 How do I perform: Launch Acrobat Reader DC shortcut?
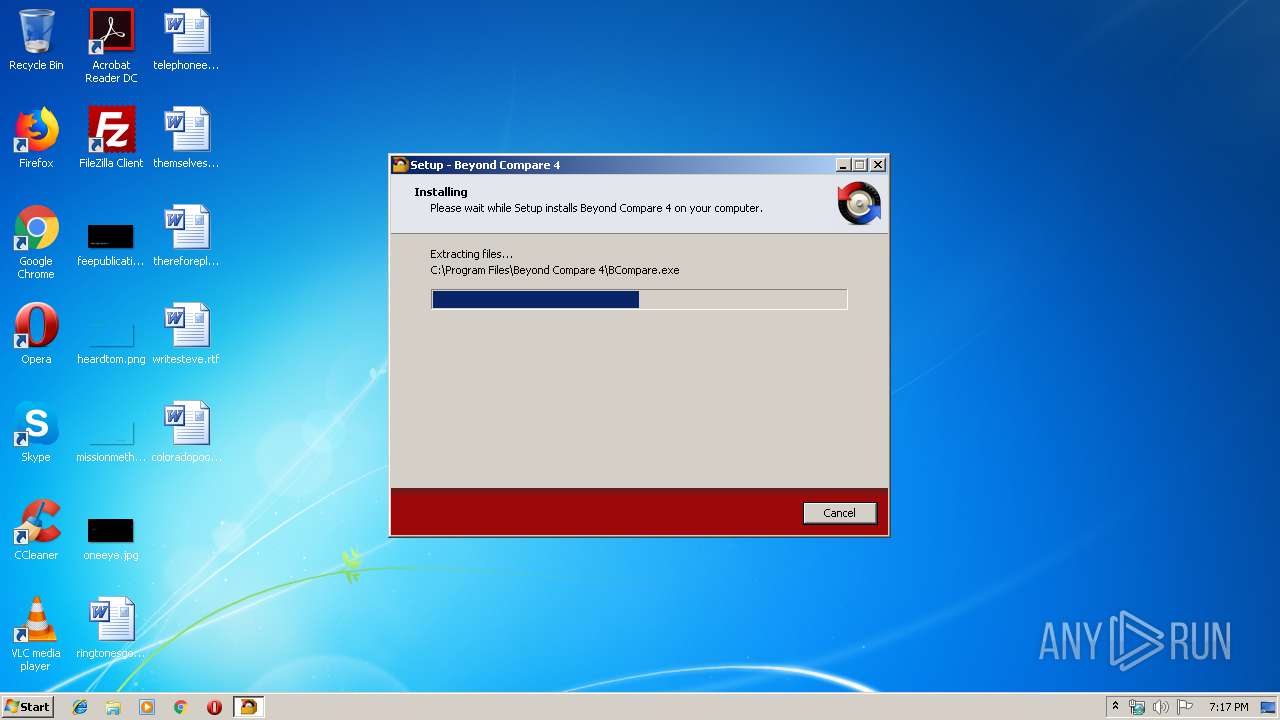111,46
